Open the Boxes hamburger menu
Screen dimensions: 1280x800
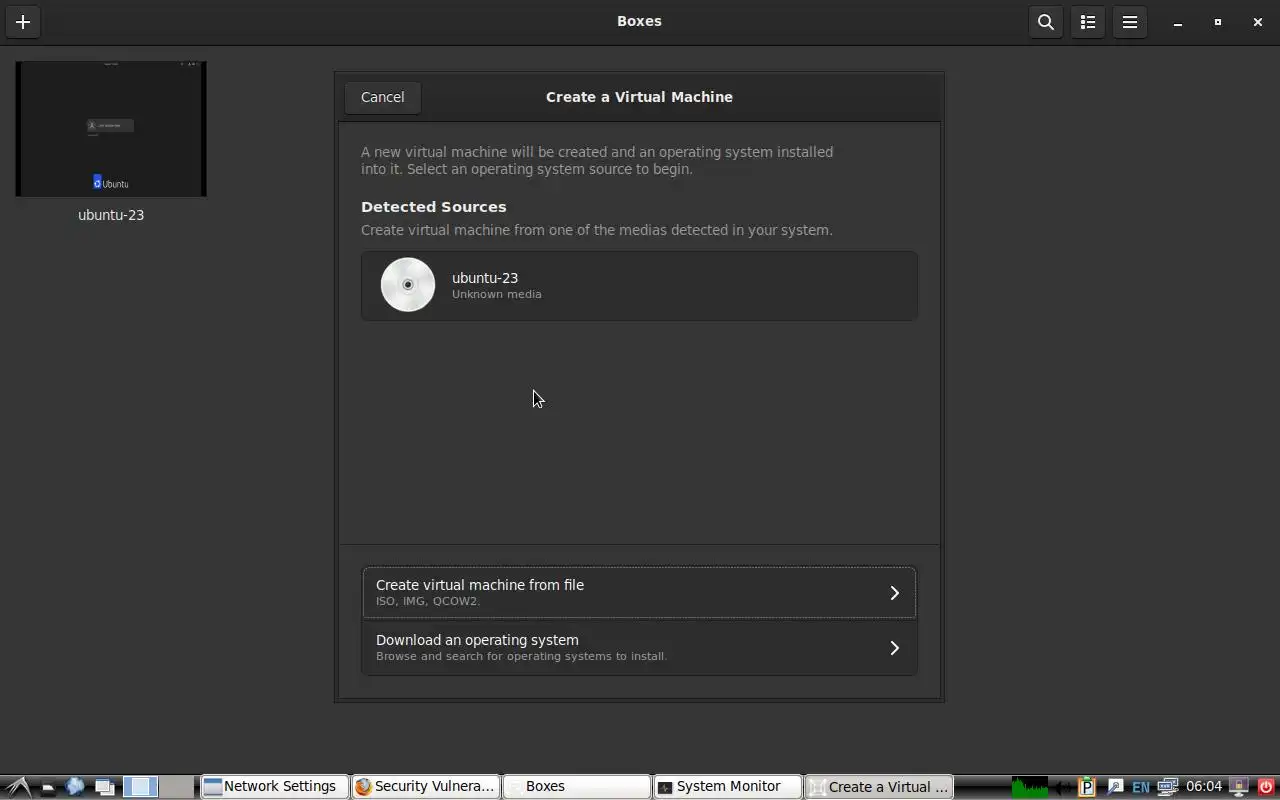(1130, 22)
